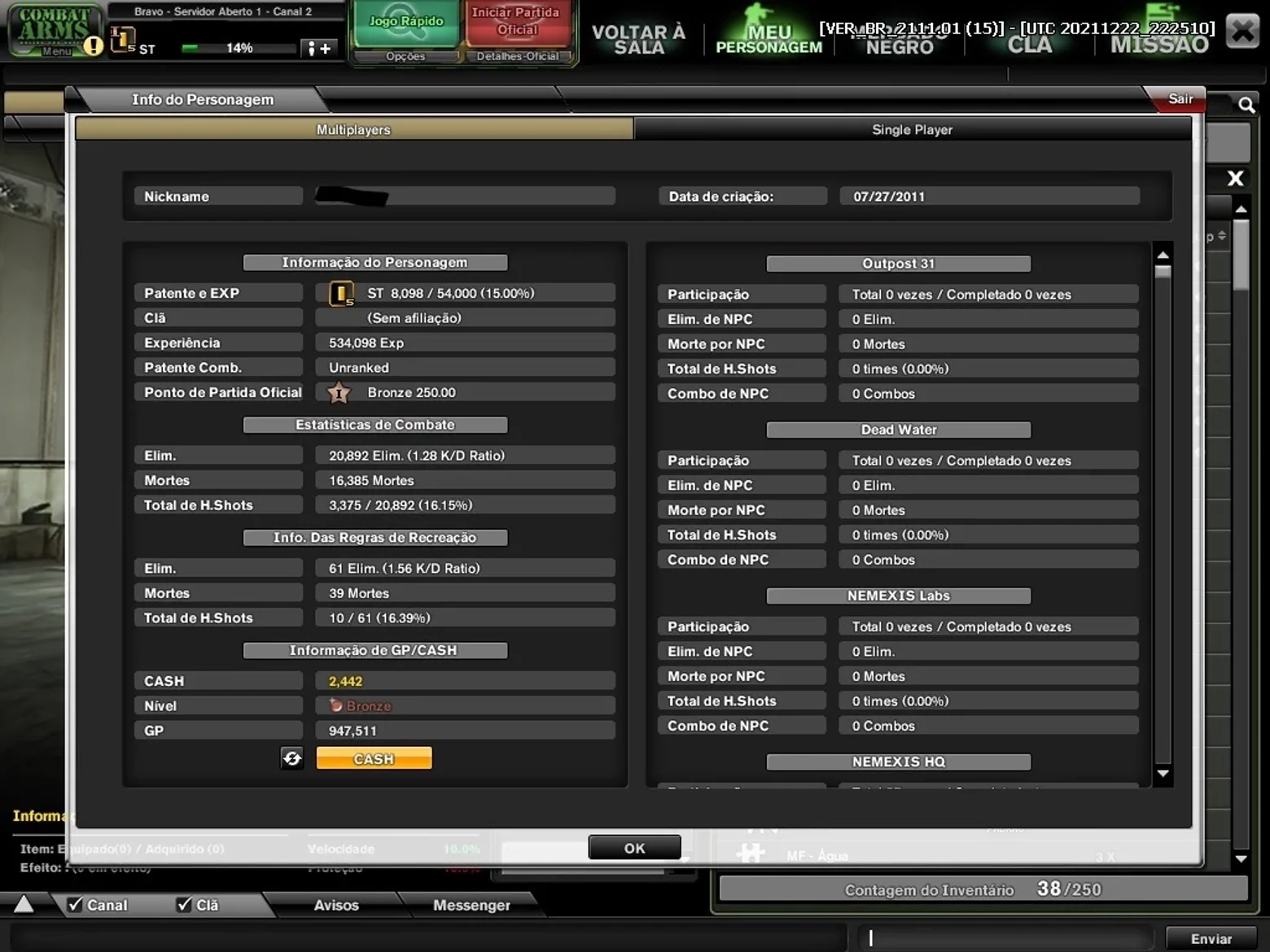Click the EXP progress bar at 14%

238,48
